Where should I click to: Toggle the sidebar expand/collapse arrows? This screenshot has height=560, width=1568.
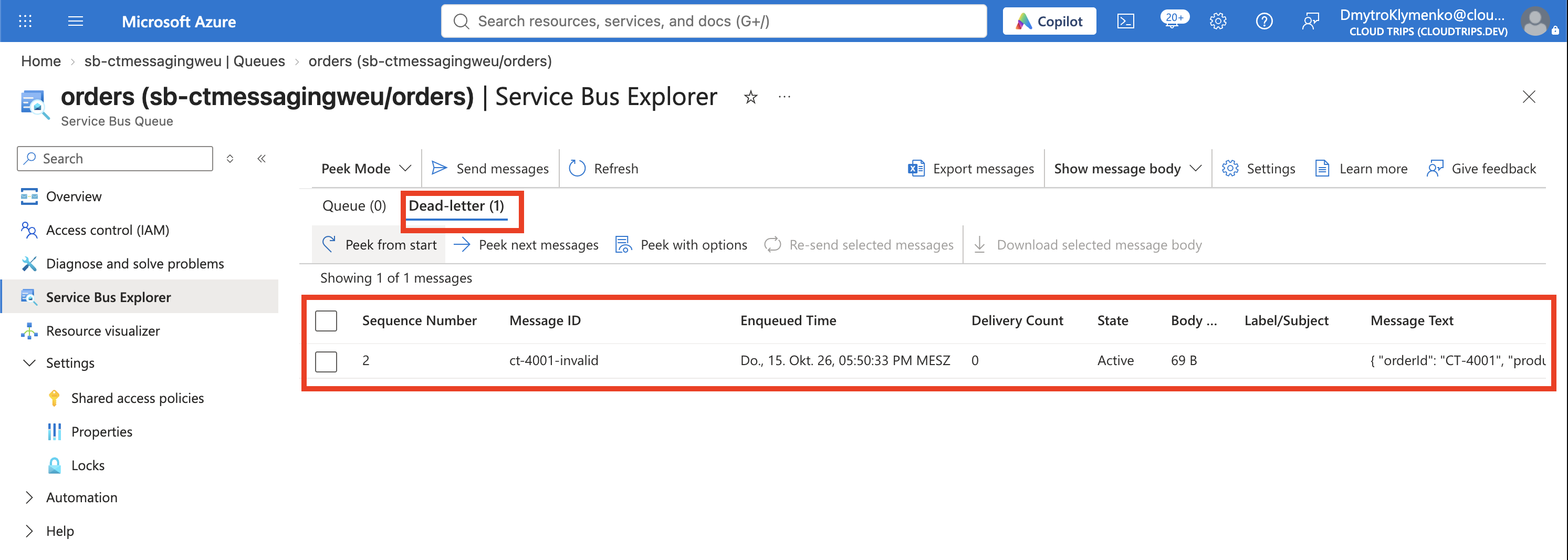point(230,159)
